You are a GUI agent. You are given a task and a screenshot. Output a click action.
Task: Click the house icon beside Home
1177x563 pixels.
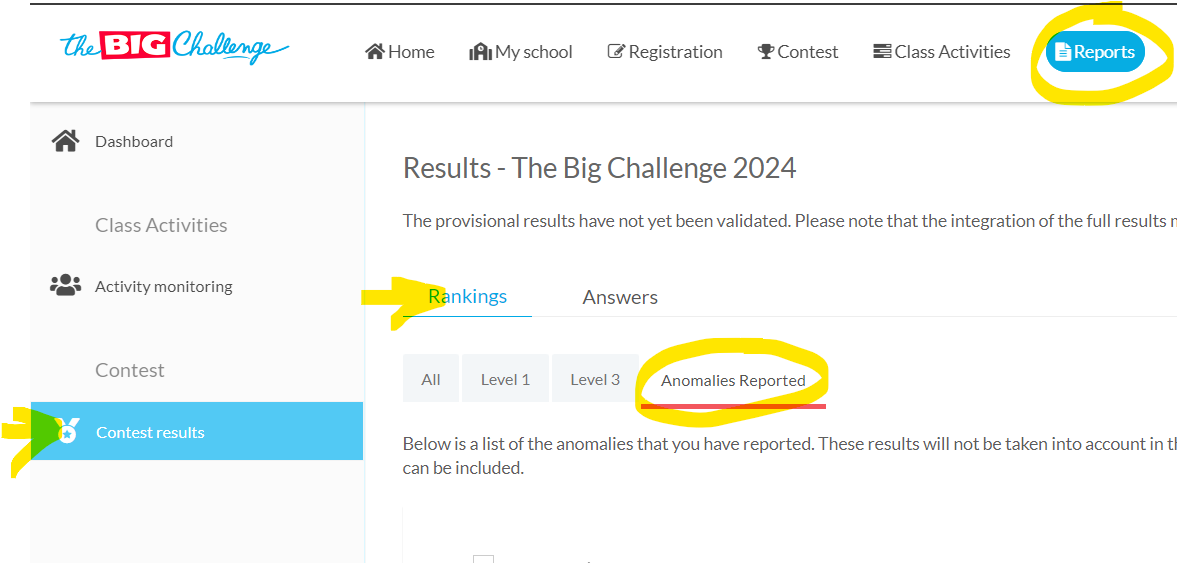tap(375, 52)
